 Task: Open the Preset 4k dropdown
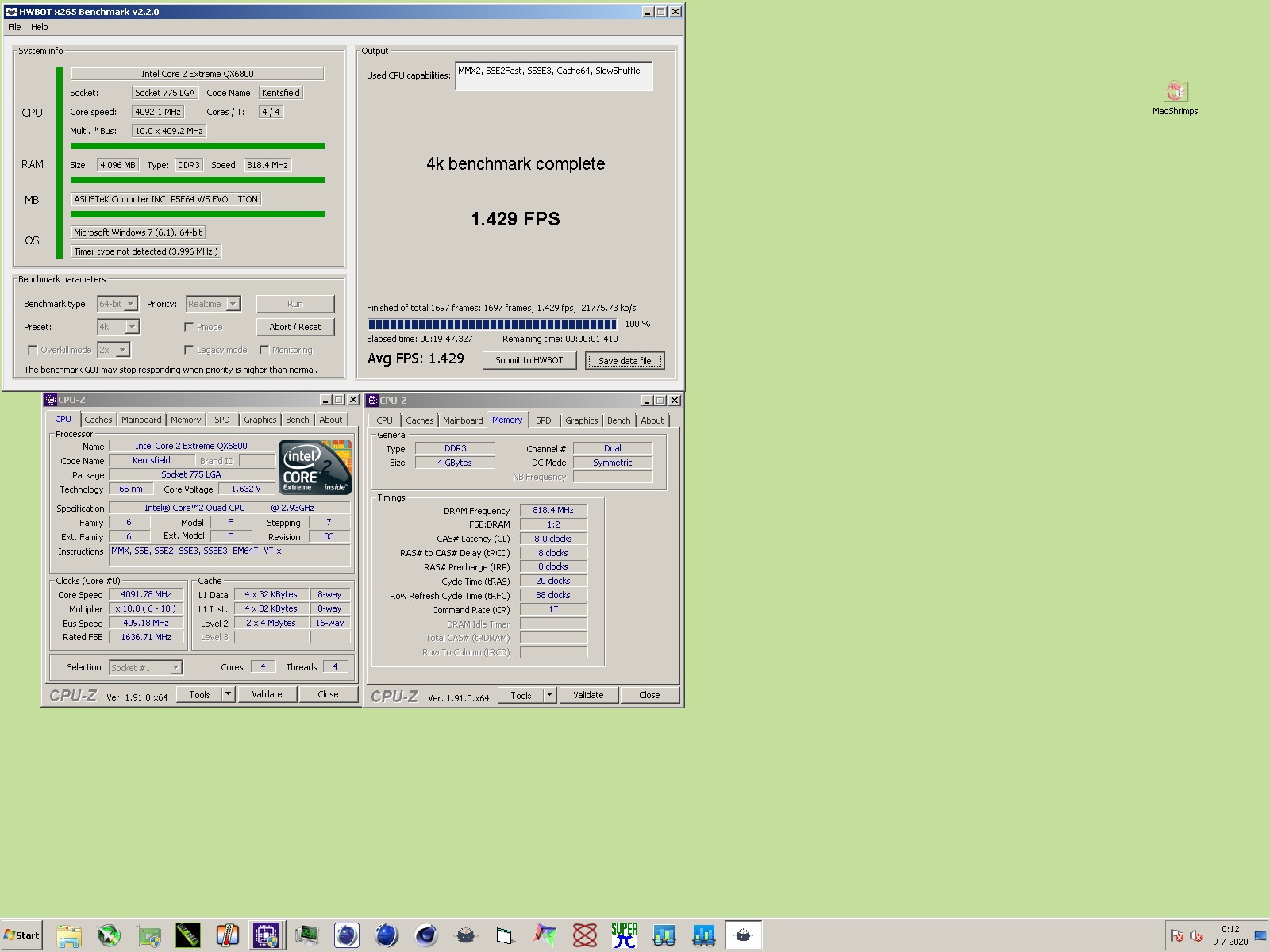coord(118,327)
